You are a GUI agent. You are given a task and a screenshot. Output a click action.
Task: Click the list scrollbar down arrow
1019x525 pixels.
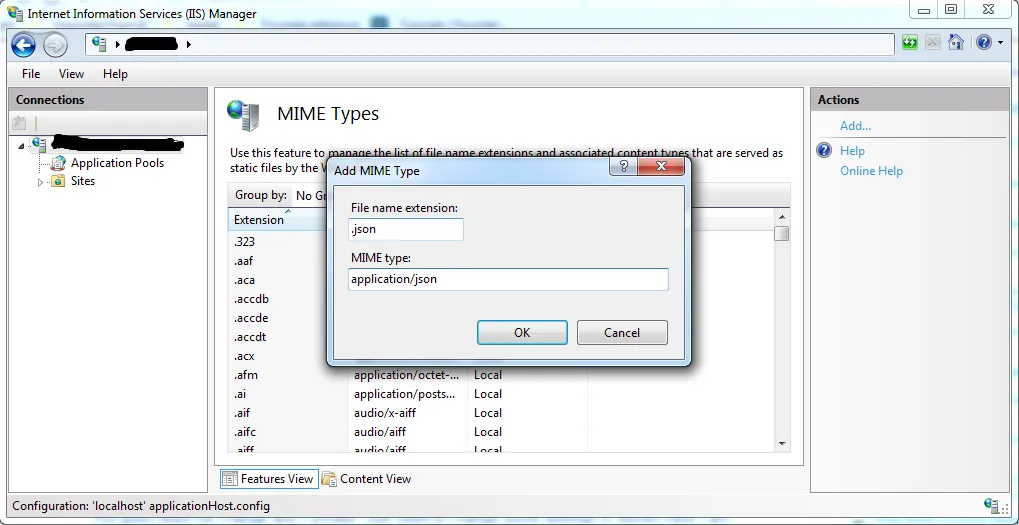[782, 444]
